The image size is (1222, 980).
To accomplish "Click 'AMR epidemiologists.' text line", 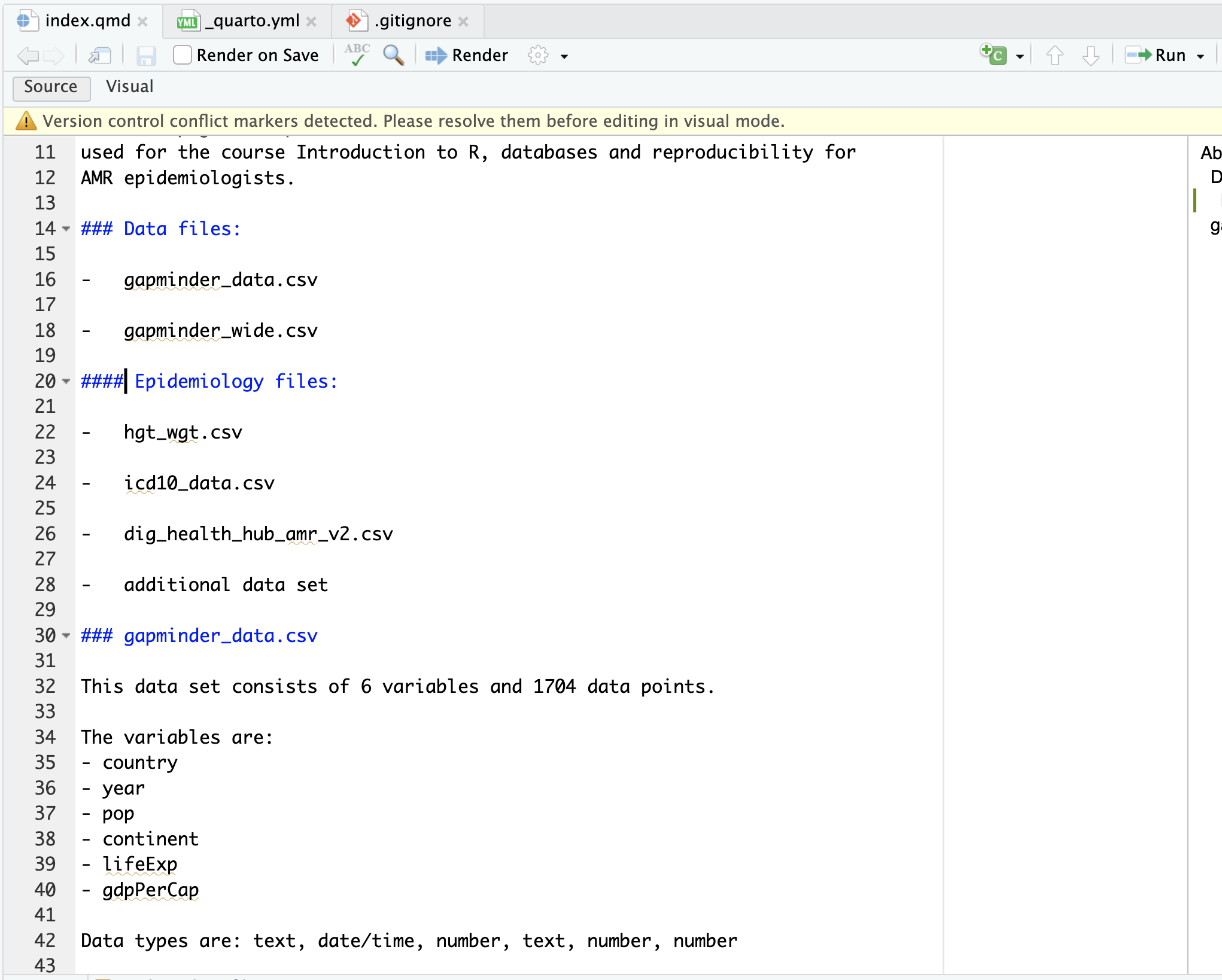I will coord(188,178).
